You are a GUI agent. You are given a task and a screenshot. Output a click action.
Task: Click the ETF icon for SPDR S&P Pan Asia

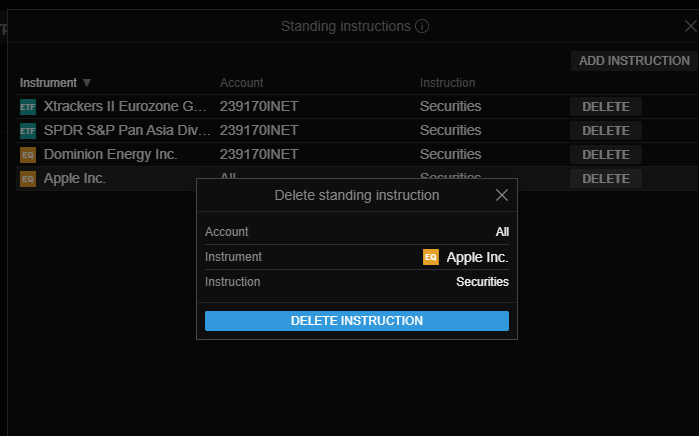pyautogui.click(x=28, y=131)
